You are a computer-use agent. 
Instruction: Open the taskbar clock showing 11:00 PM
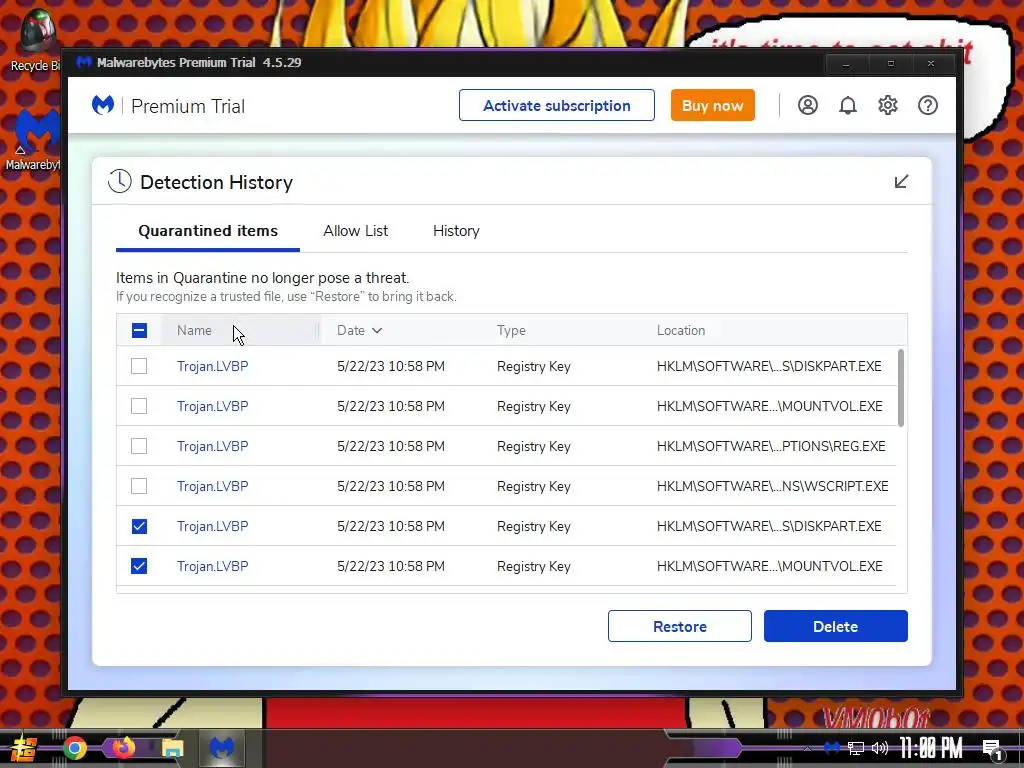point(931,748)
